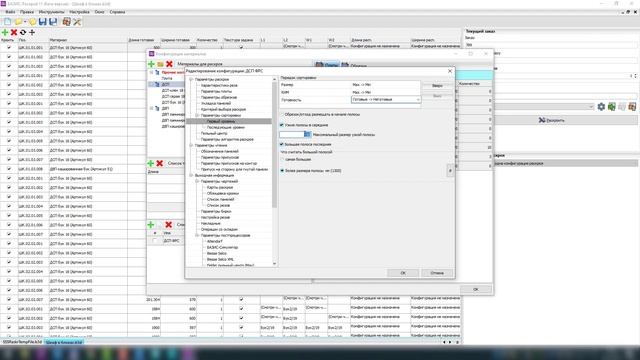640x360 pixels.
Task: Toggle Узкие полосы в середине checkbox
Action: 282,125
